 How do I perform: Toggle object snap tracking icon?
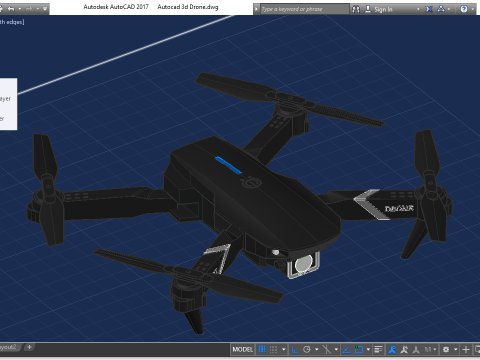coord(347,349)
